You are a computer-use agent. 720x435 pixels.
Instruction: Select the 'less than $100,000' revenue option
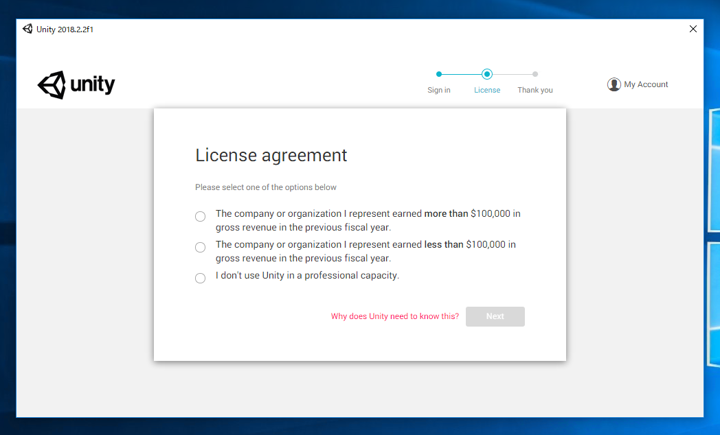coord(200,247)
